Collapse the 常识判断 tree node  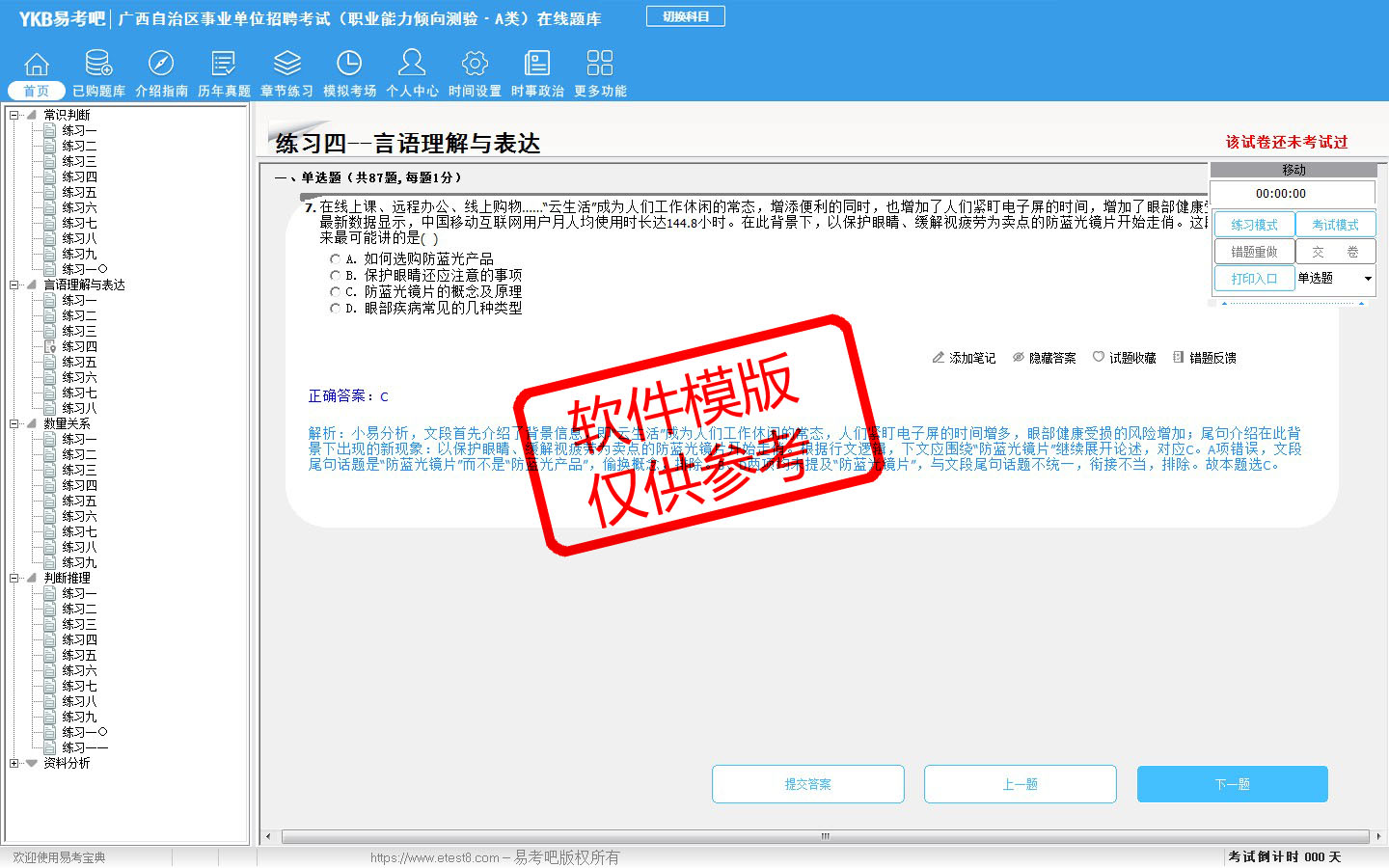pos(14,115)
